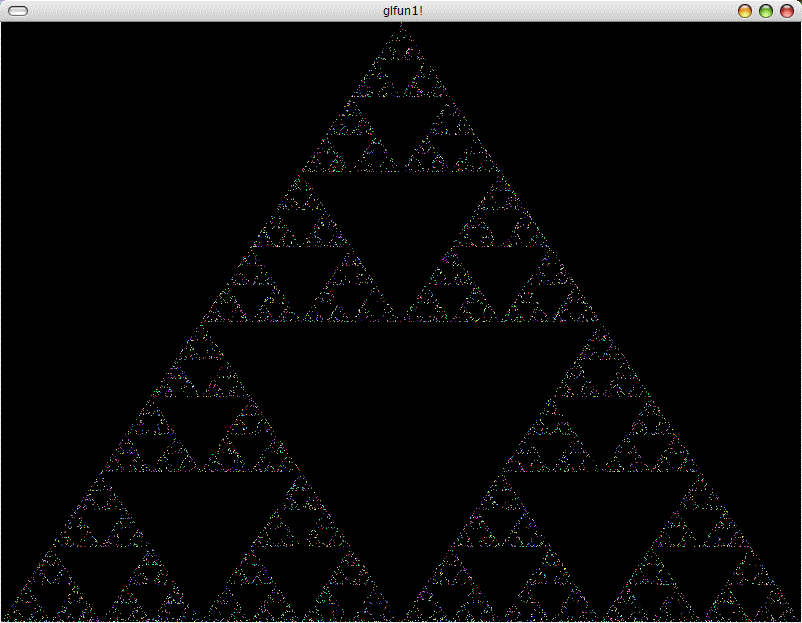Toggle the pill-shaped button at title bar left
Screen dimensions: 802x623
coord(18,11)
